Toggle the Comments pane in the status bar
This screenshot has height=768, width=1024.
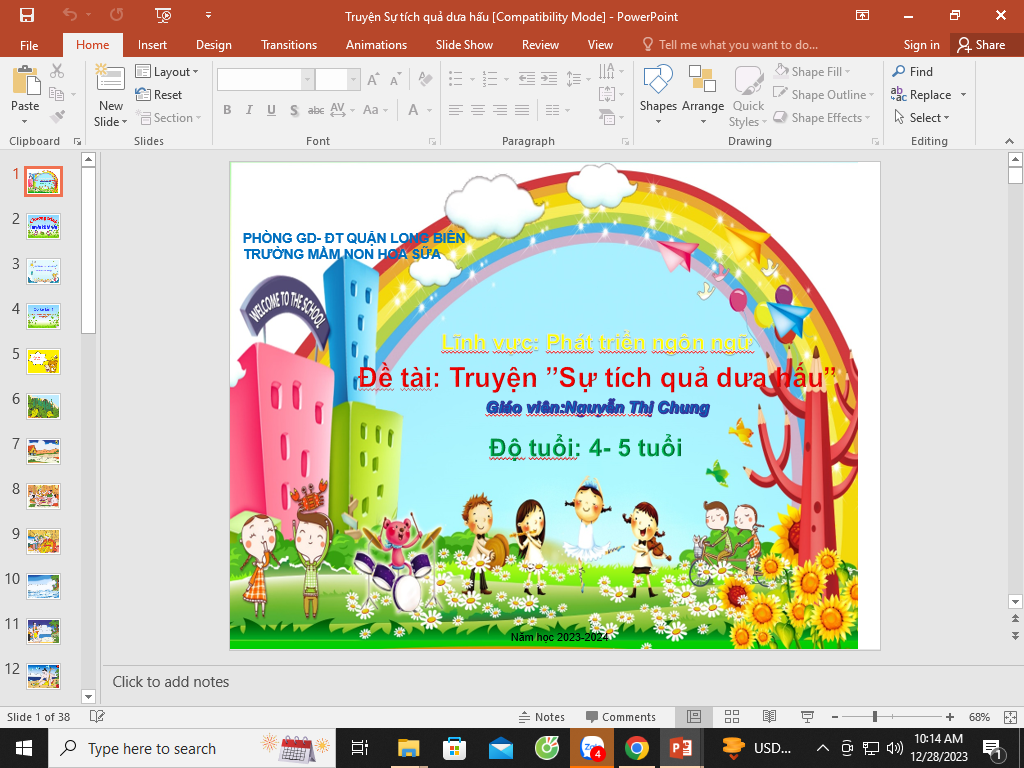pos(620,717)
